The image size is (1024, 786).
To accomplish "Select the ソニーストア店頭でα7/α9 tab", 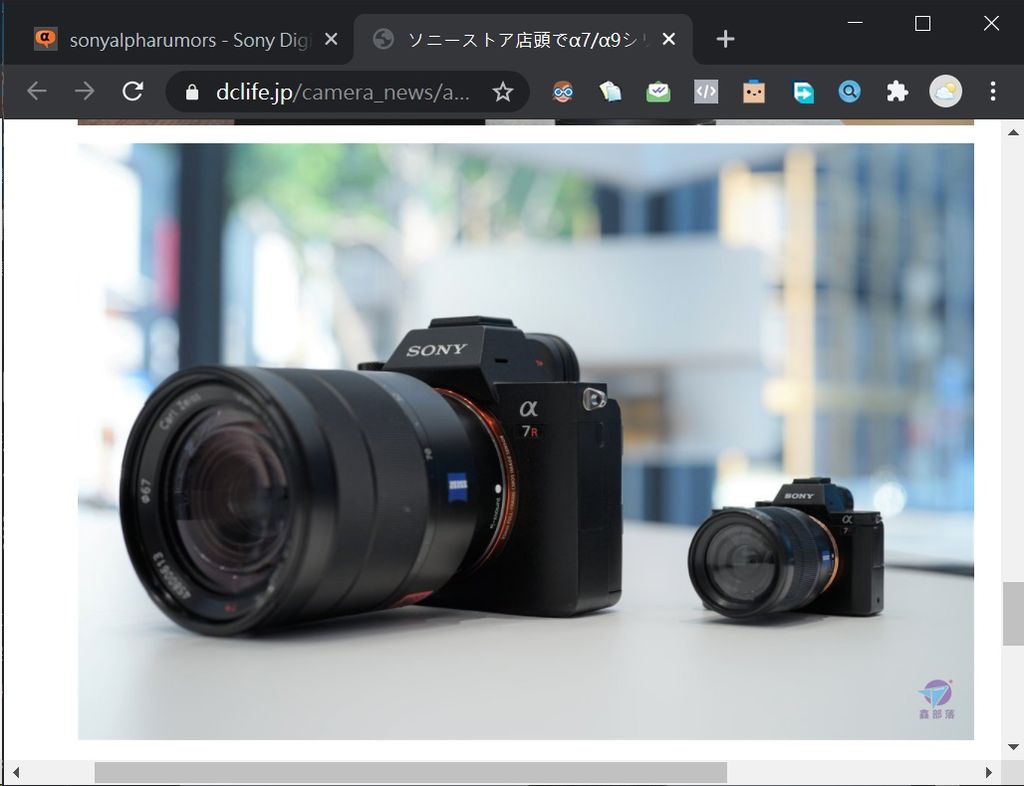I will coord(522,40).
